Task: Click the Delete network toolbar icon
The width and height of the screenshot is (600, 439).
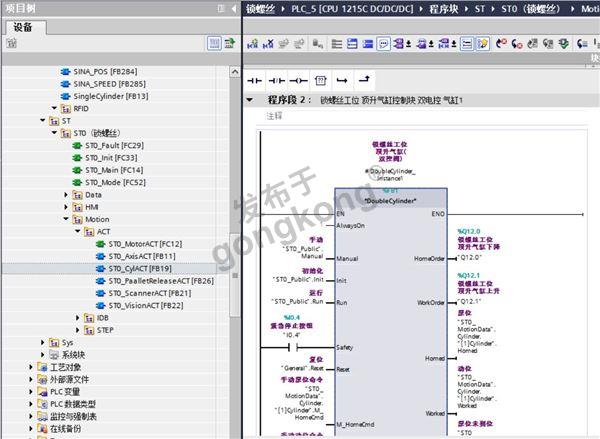Action: [x=268, y=44]
